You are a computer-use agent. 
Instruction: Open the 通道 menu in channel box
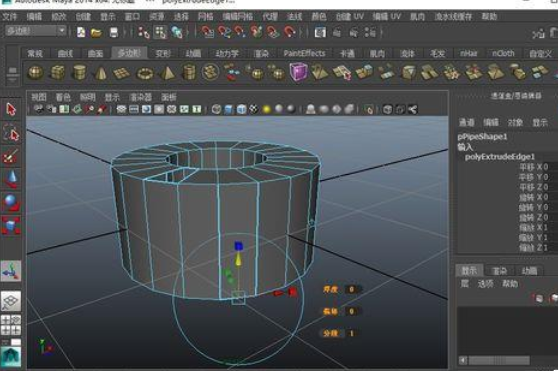click(x=467, y=122)
